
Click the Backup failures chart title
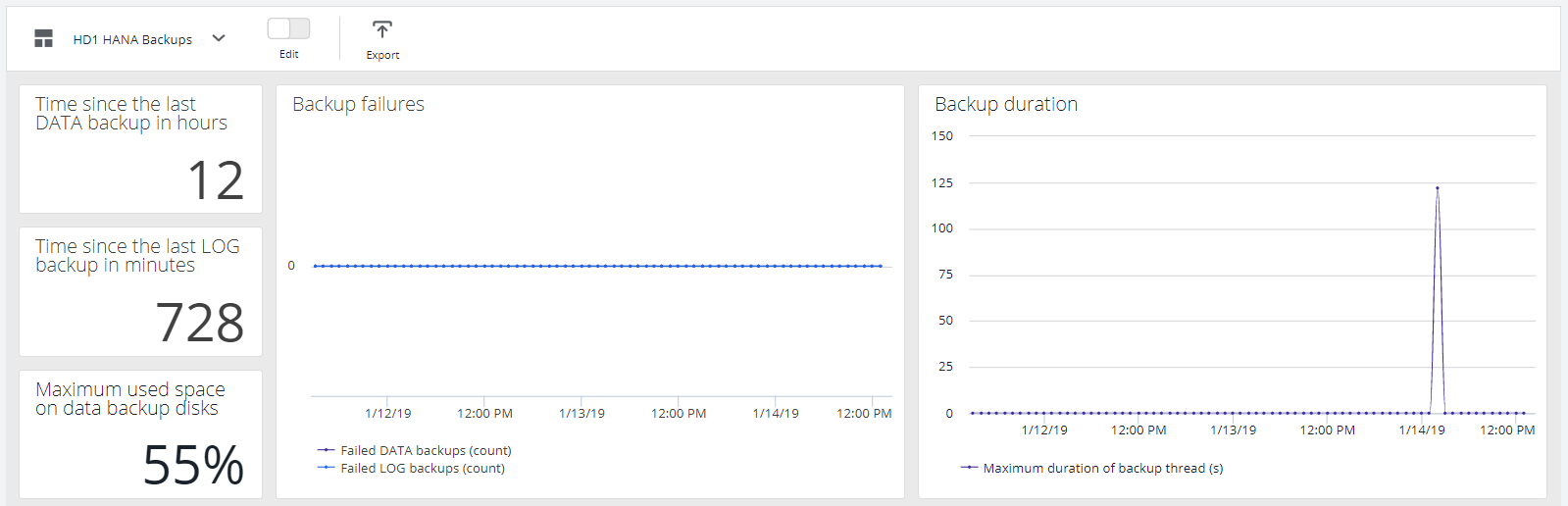coord(358,104)
